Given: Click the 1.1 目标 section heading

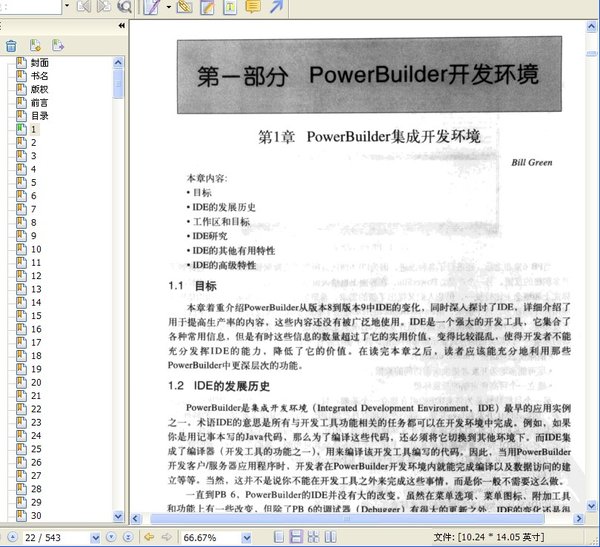Looking at the screenshot, I should (x=192, y=286).
